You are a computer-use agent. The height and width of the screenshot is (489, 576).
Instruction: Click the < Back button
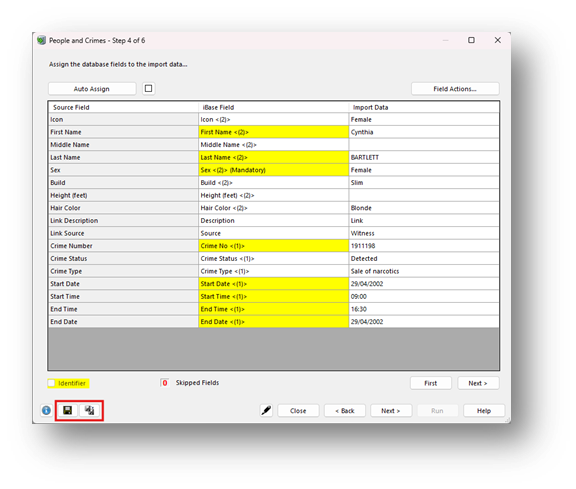pyautogui.click(x=345, y=411)
